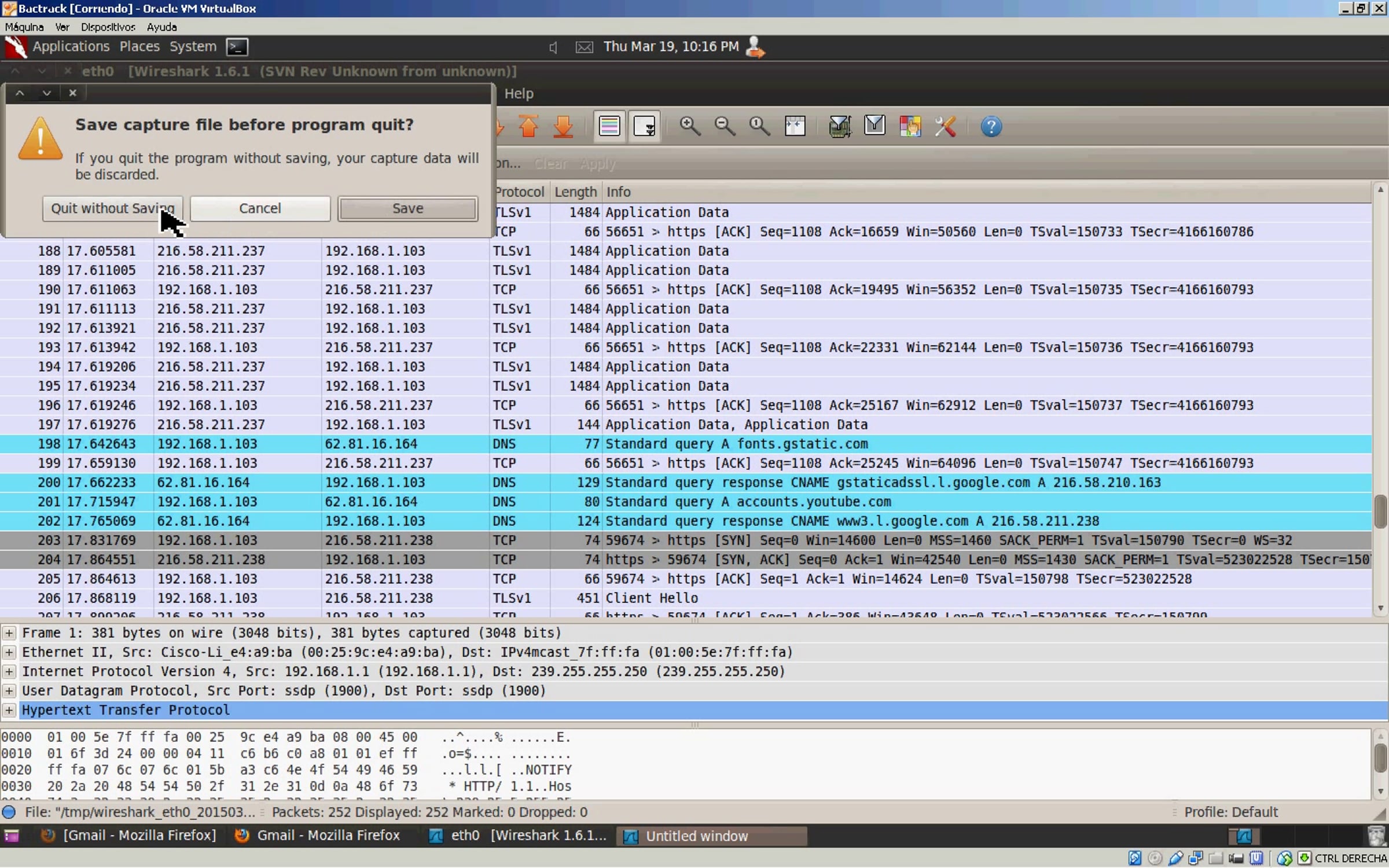
Task: Click the Zoom Out magnifier icon
Action: coord(725,126)
